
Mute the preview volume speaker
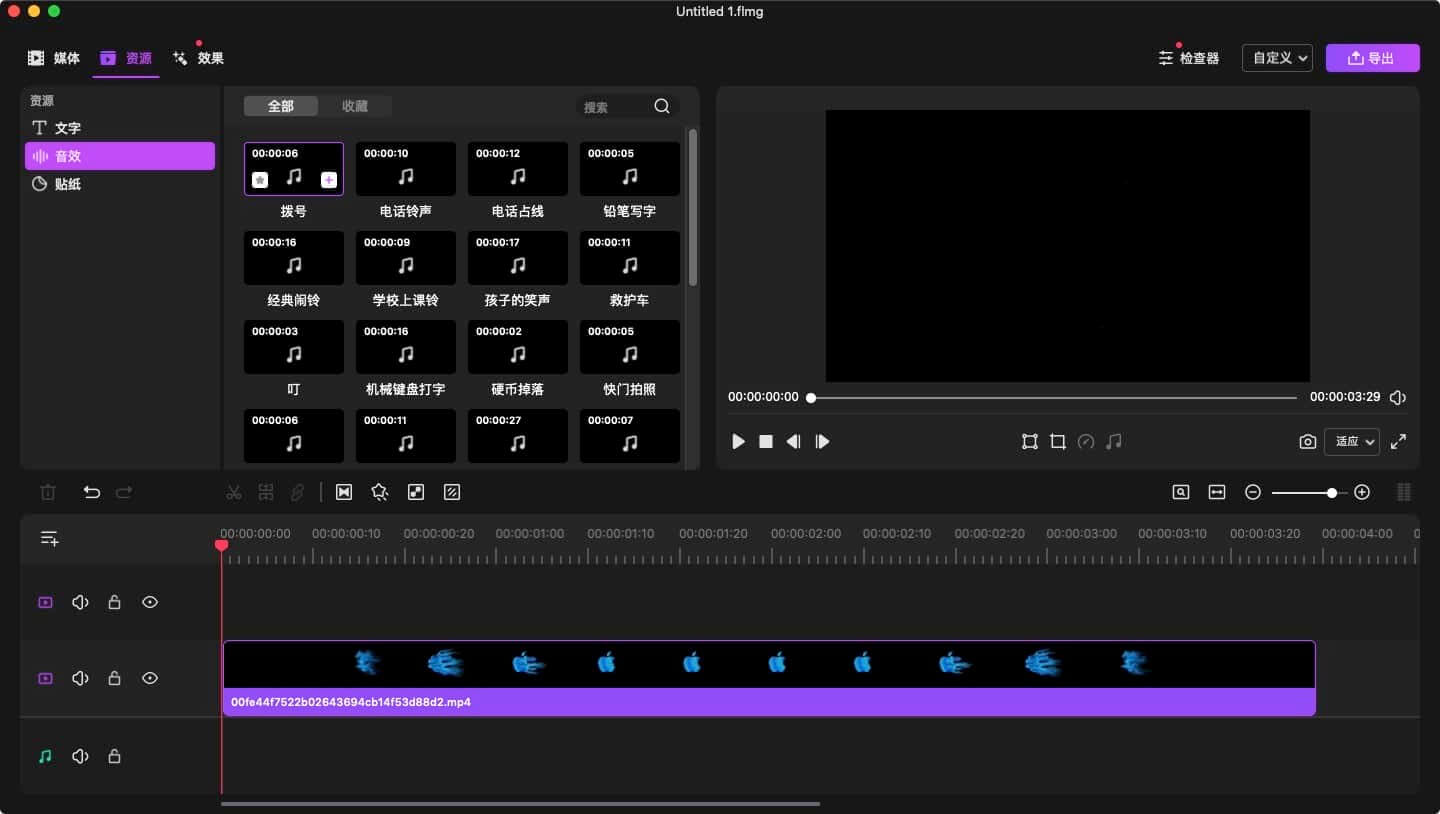[1398, 397]
